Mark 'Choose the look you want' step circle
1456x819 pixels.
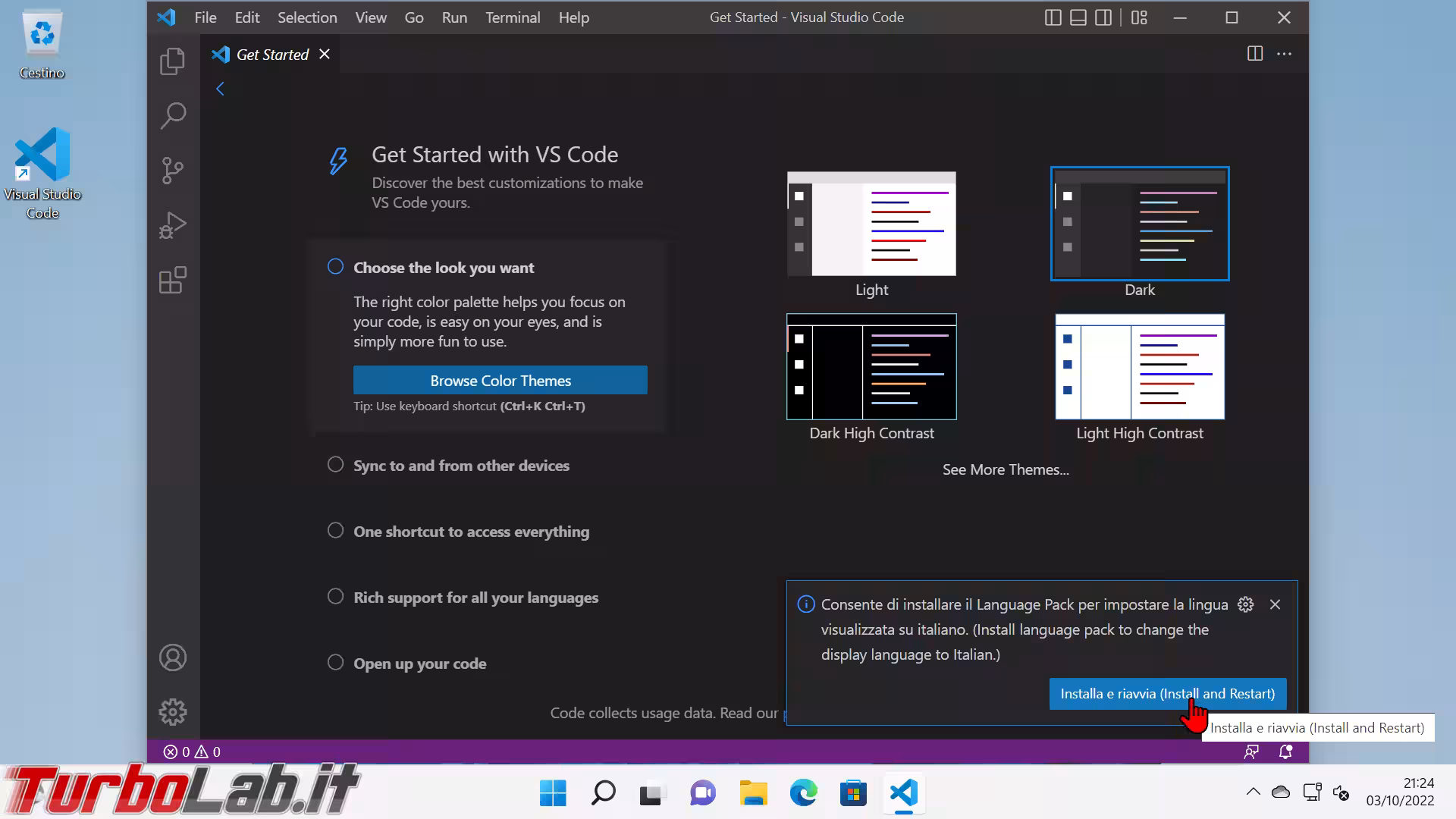point(335,267)
